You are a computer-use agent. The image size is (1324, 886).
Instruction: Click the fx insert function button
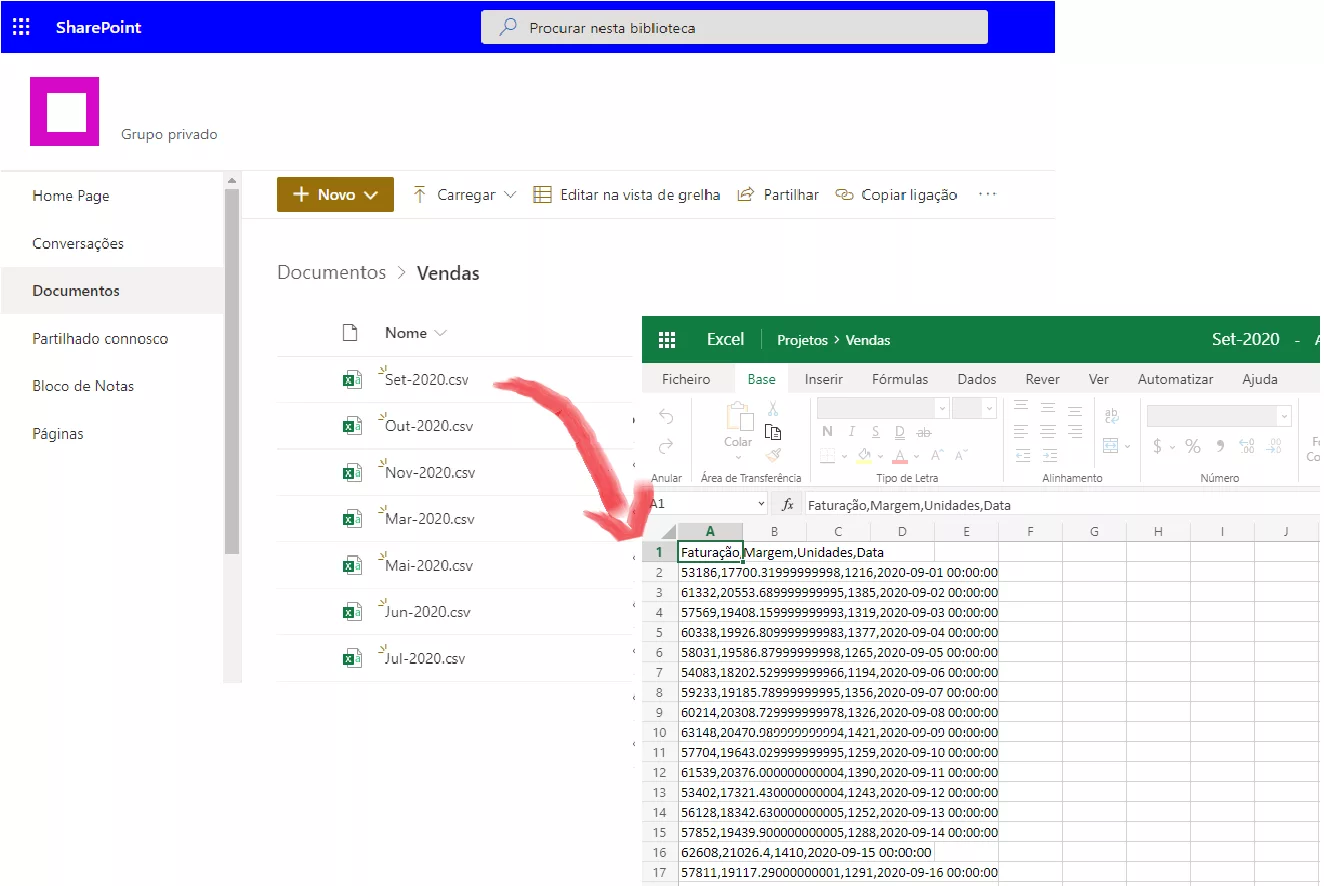788,505
